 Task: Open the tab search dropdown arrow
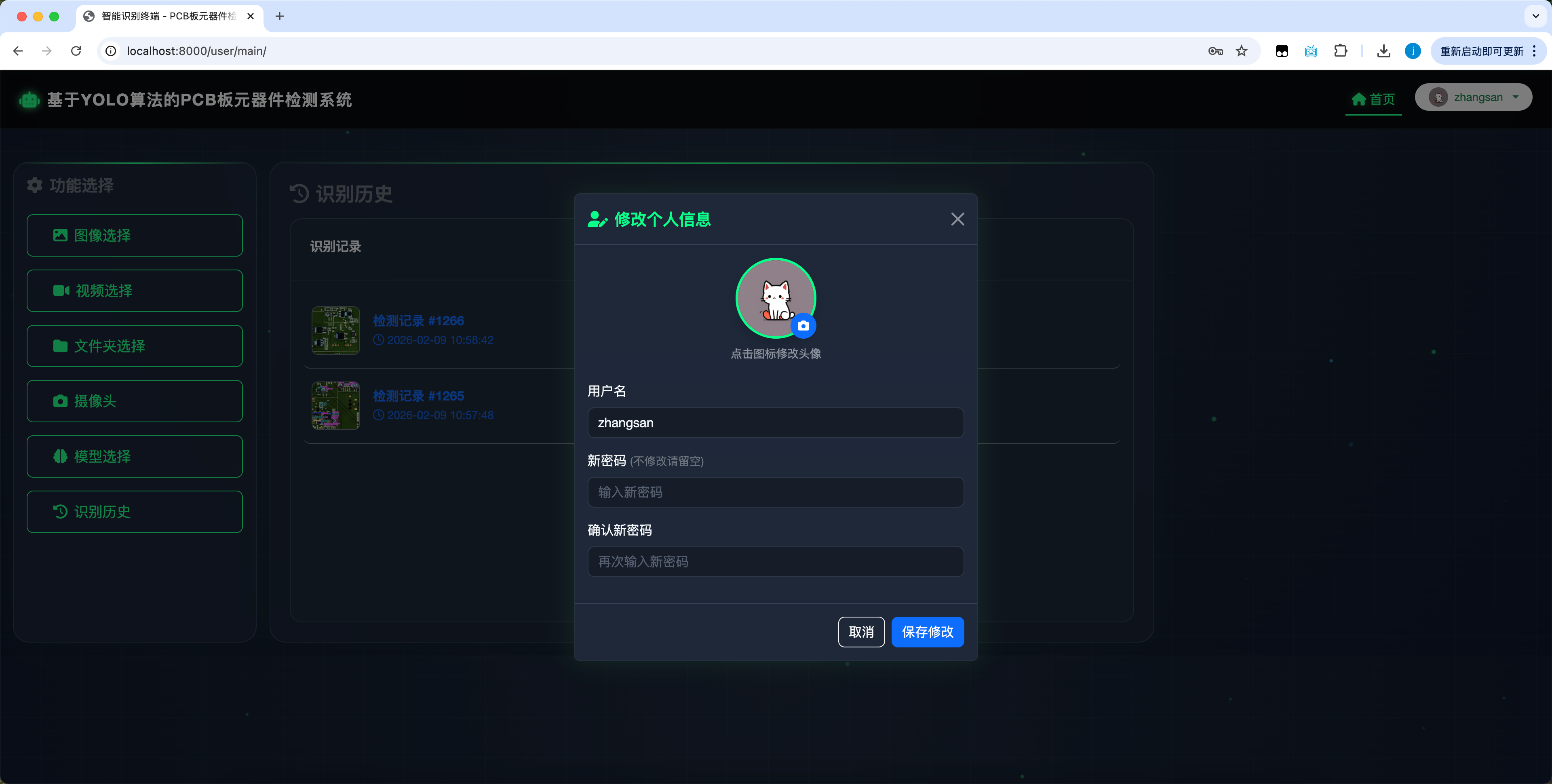1535,16
